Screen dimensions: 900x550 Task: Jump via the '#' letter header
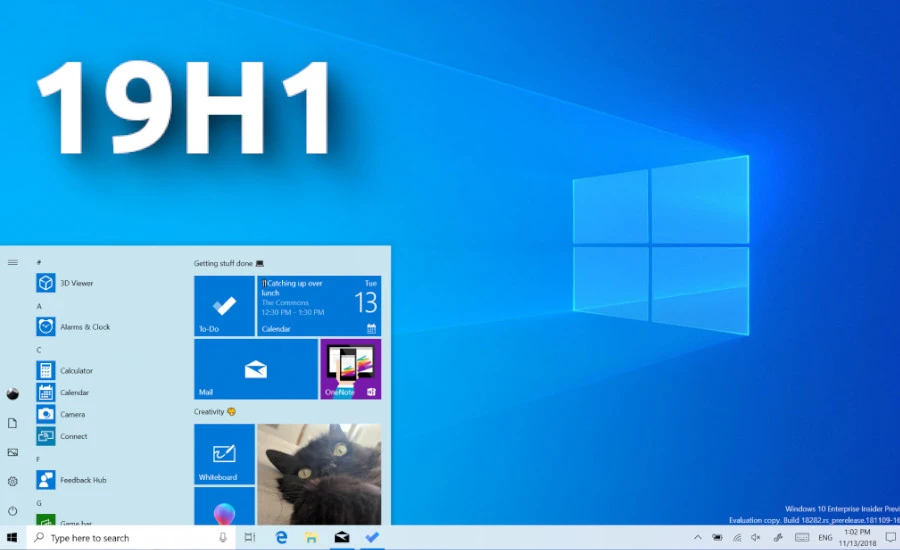point(39,262)
